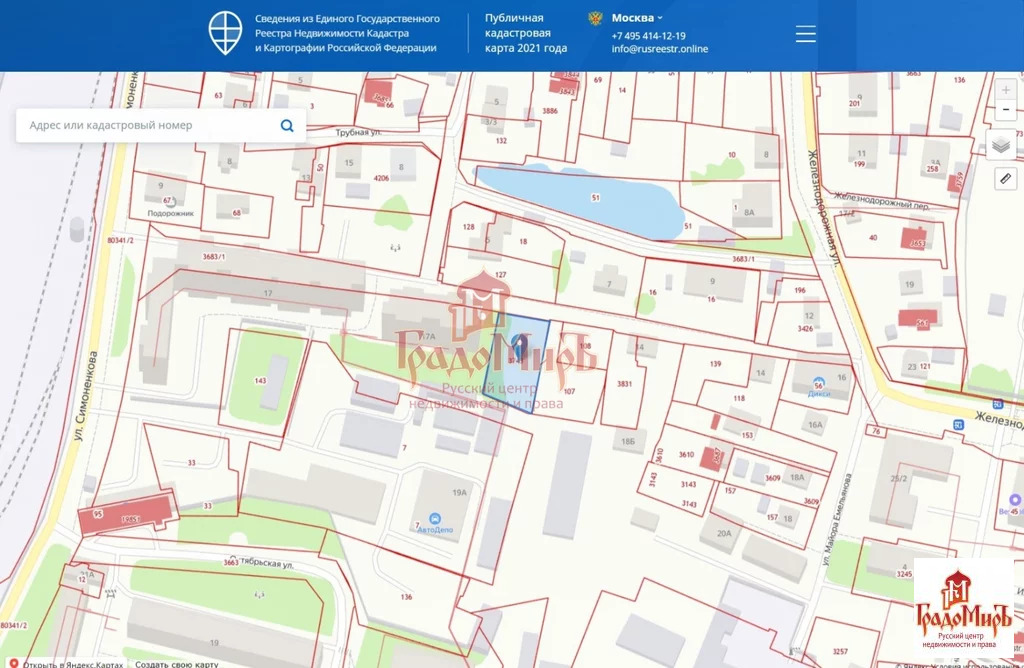
Task: Click the Дикси store marker
Action: coord(818,385)
